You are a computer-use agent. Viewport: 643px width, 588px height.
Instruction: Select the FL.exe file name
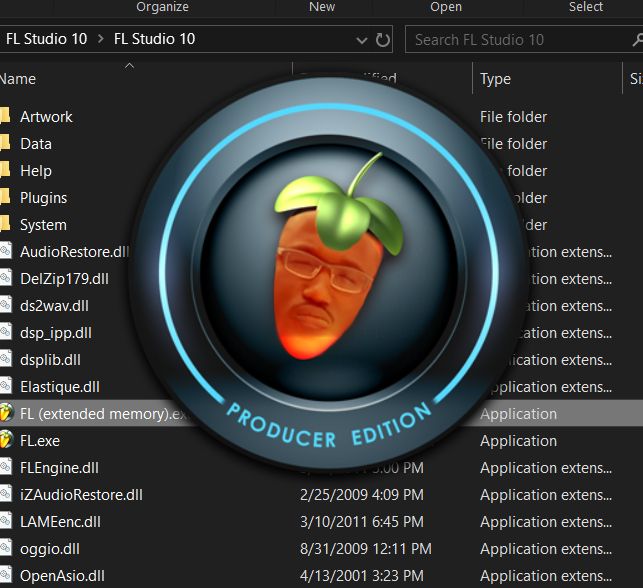point(40,441)
